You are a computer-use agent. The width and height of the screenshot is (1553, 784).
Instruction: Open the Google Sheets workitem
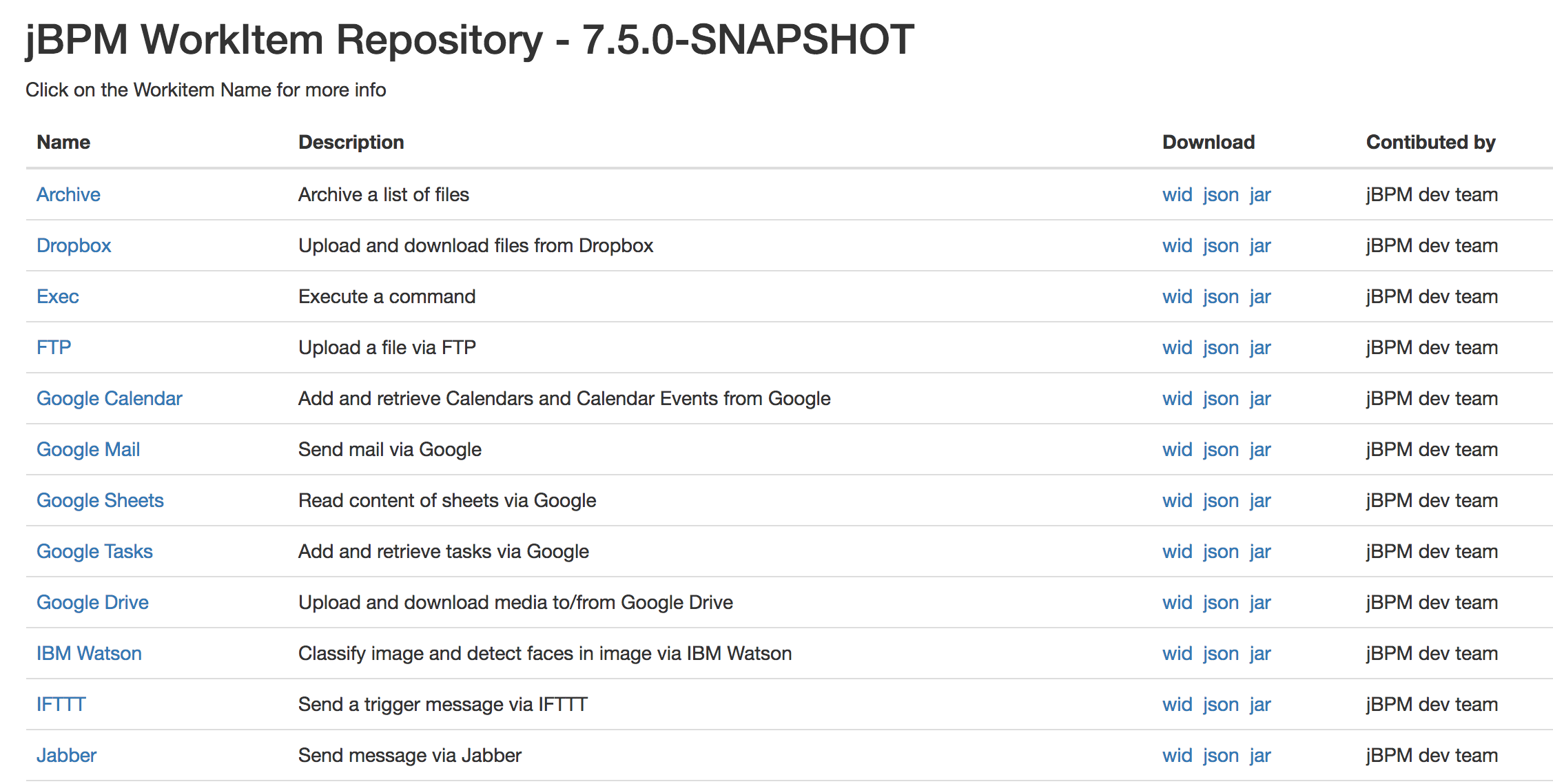pyautogui.click(x=100, y=501)
